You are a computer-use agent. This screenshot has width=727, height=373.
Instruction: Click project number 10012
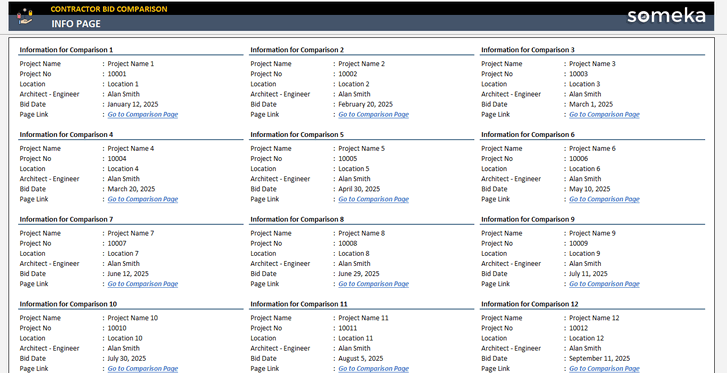(579, 328)
